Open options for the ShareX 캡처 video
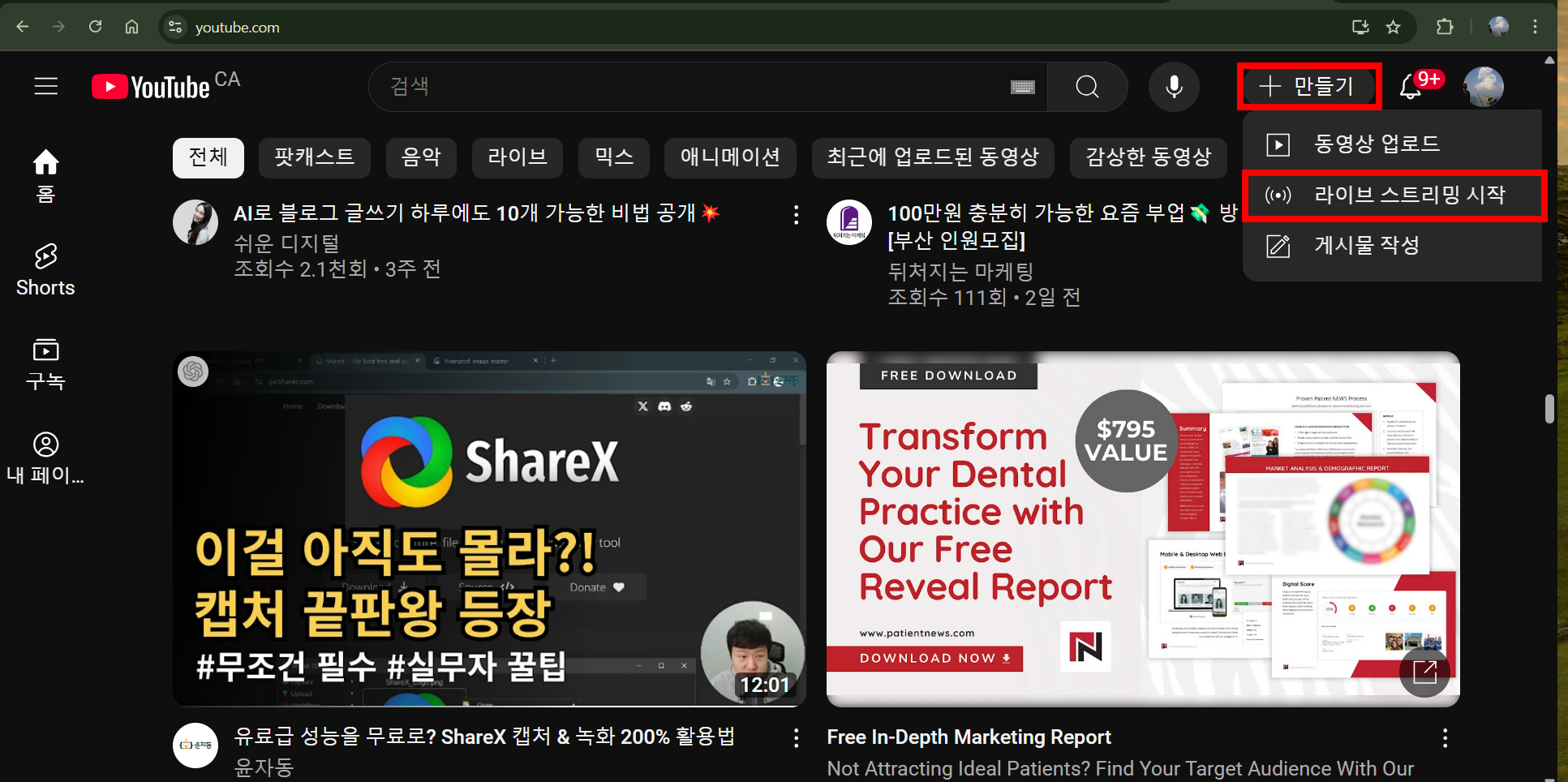 pyautogui.click(x=796, y=737)
